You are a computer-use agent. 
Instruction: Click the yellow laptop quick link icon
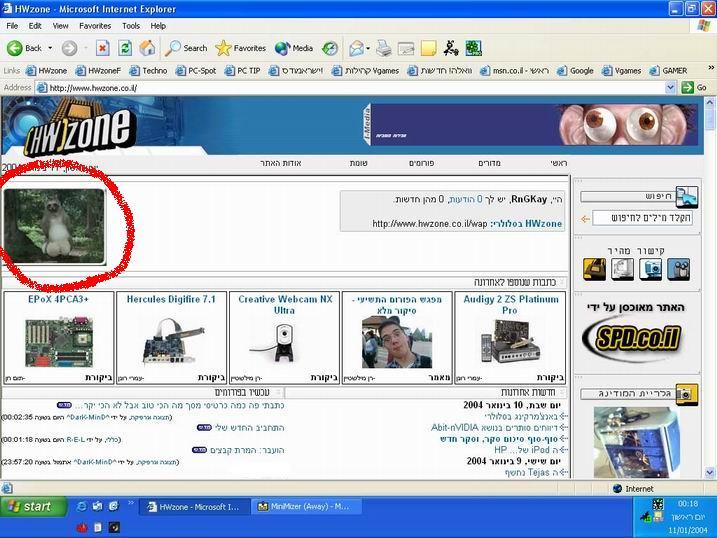tap(595, 269)
